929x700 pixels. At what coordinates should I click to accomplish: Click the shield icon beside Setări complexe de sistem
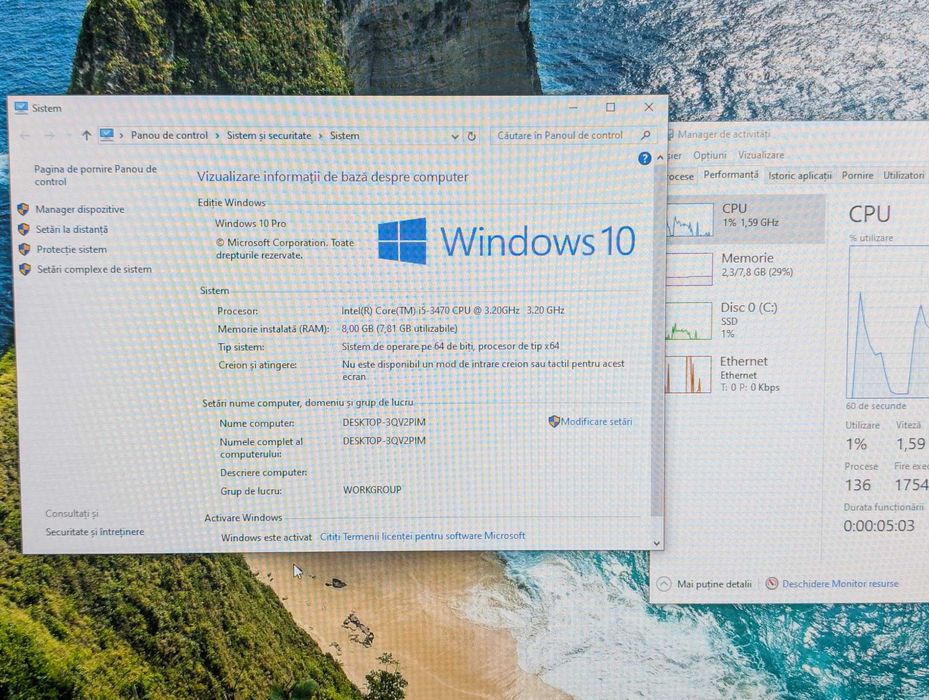(25, 270)
